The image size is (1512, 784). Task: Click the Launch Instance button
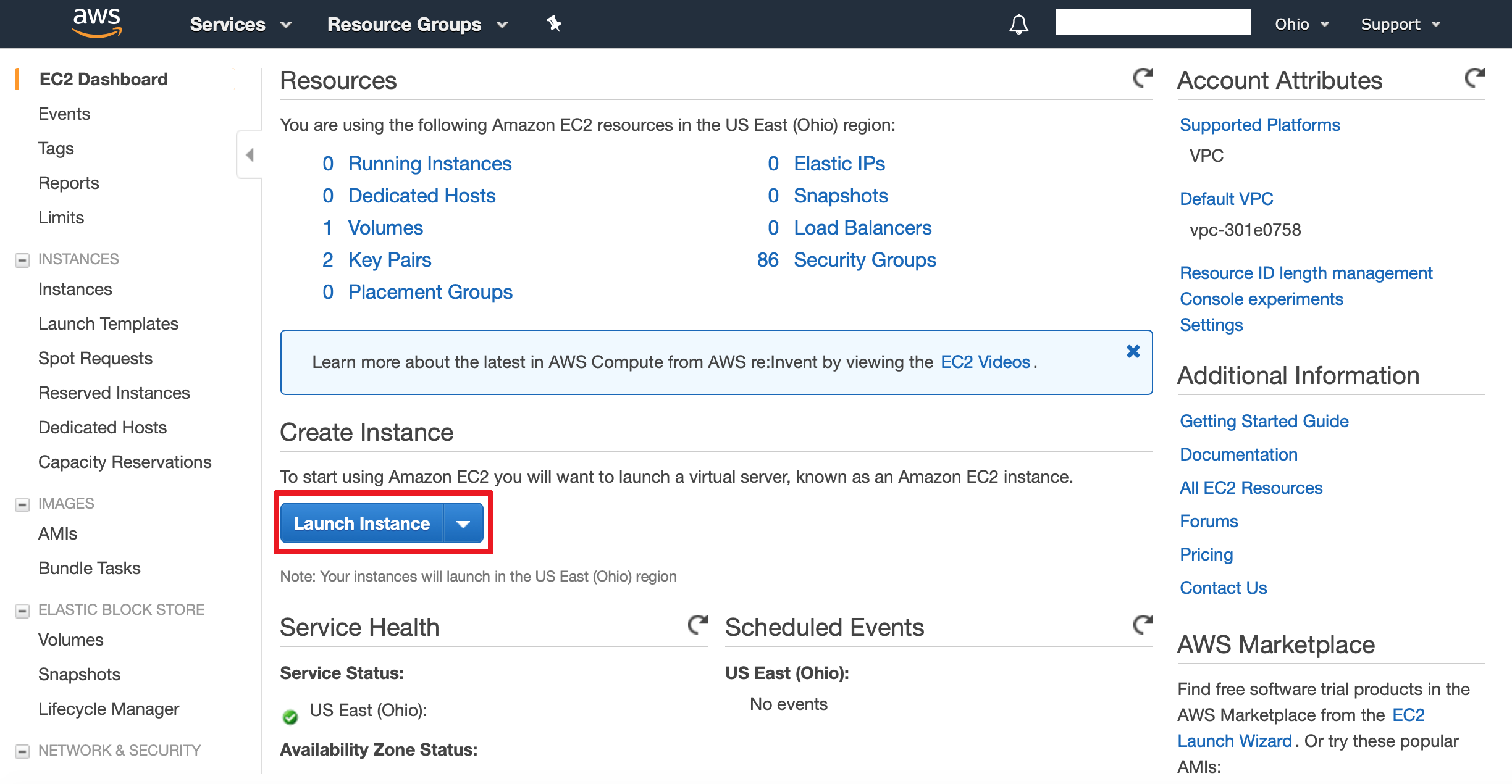pyautogui.click(x=362, y=523)
